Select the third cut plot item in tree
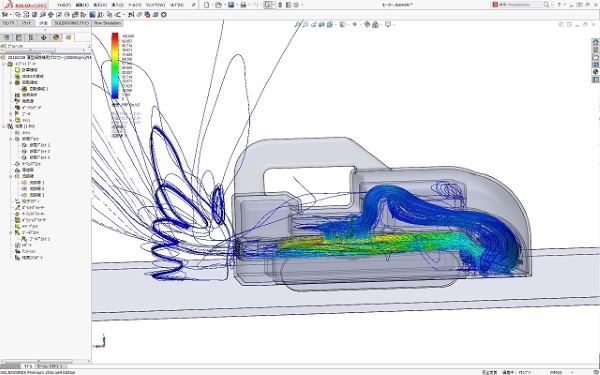 point(40,158)
